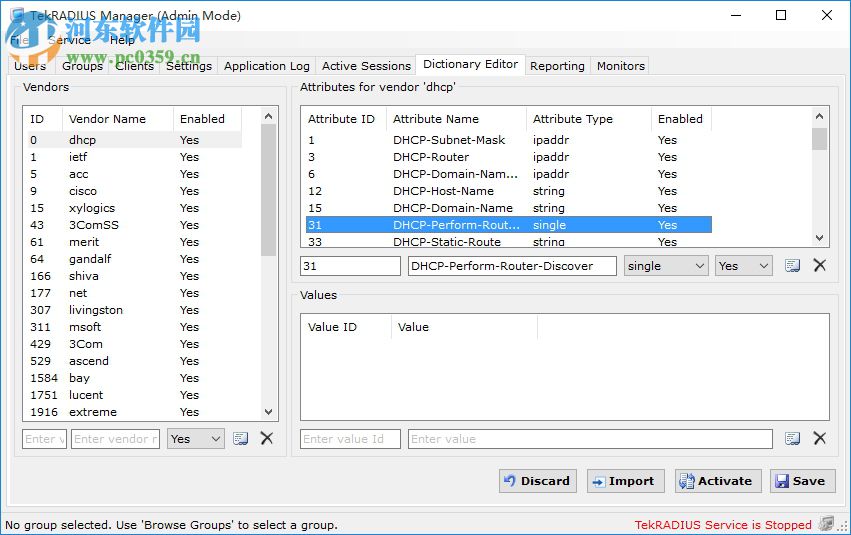Click the Import button

click(625, 481)
